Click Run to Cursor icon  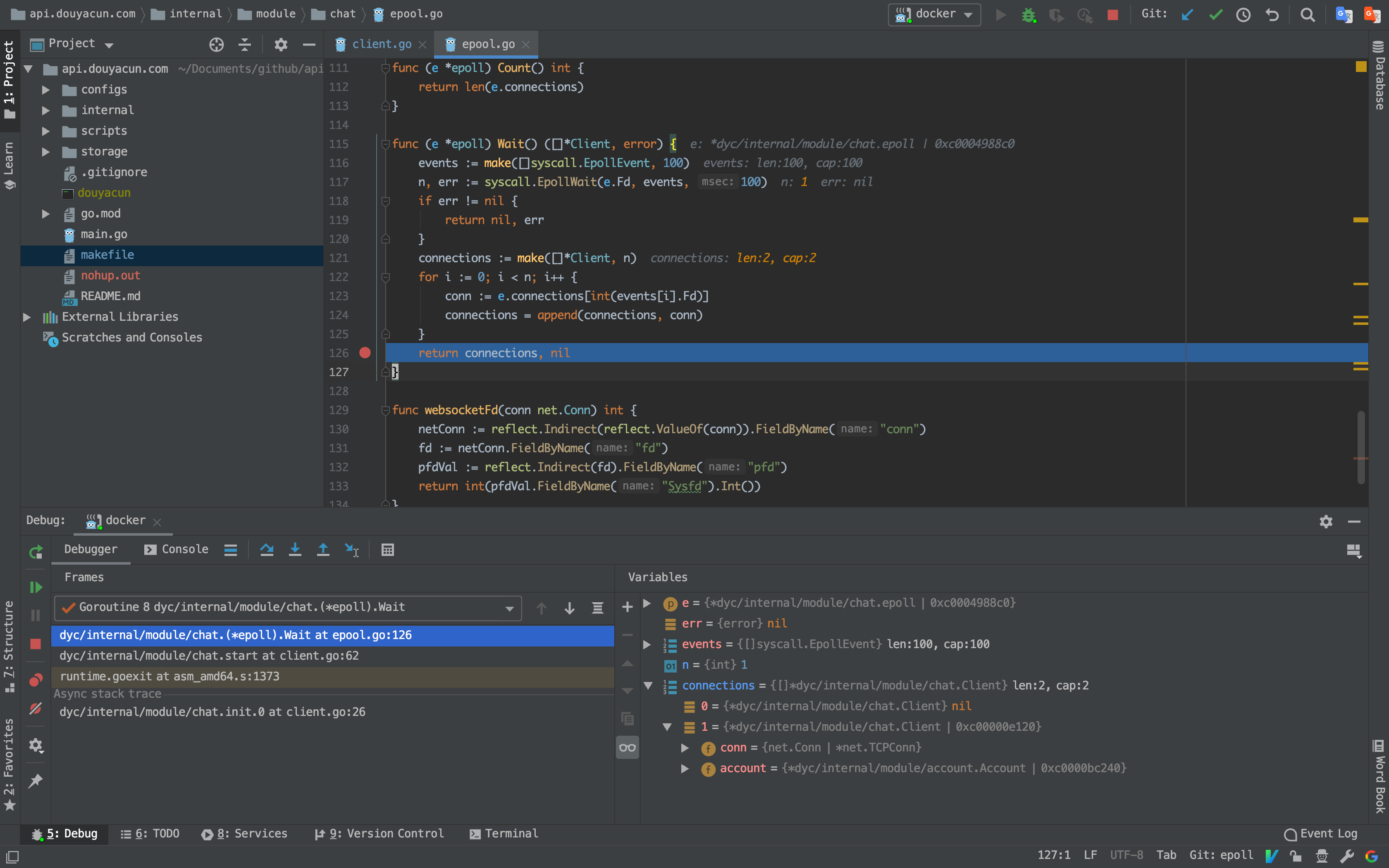[x=351, y=549]
